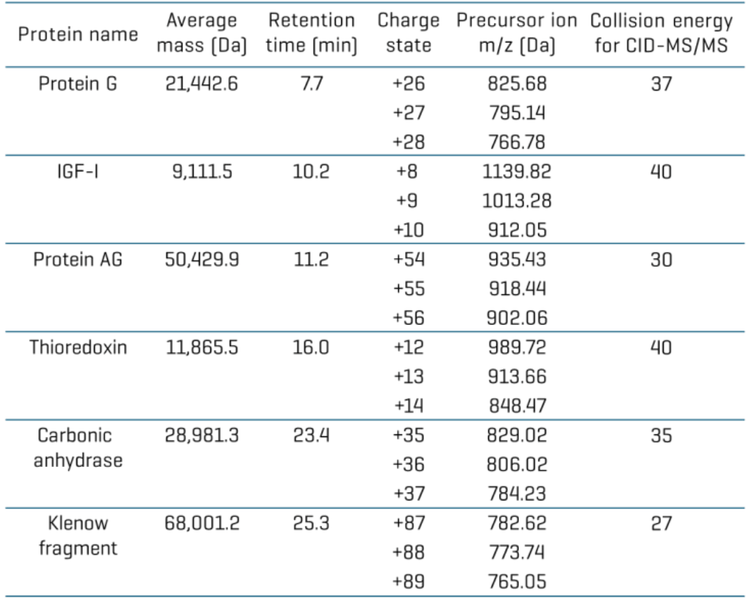This screenshot has height=602, width=750.
Task: Select the Carbonic anhydrase name cell
Action: tap(78, 448)
